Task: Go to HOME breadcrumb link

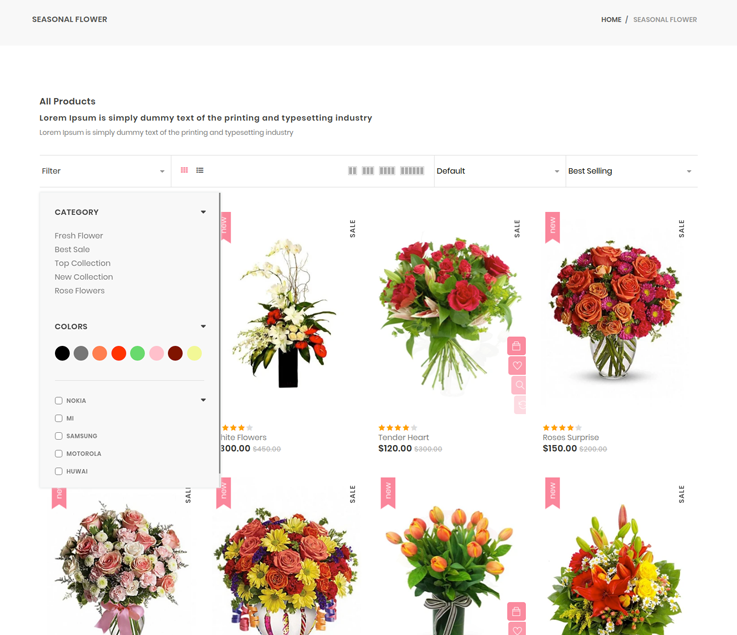Action: coord(610,20)
